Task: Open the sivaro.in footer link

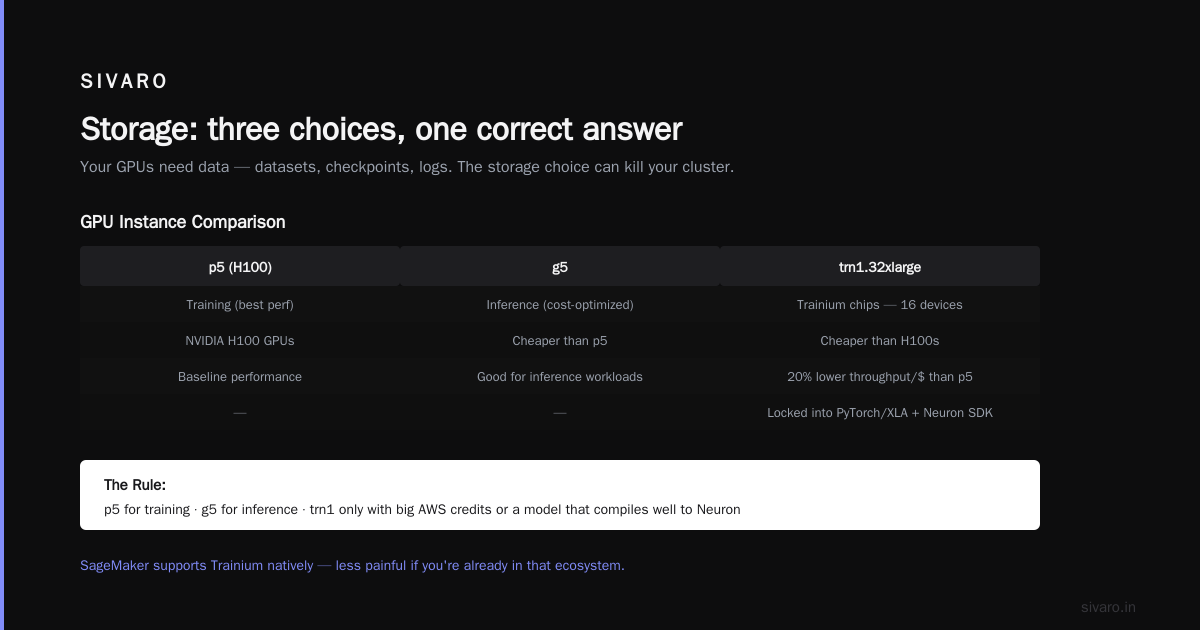Action: click(1108, 607)
